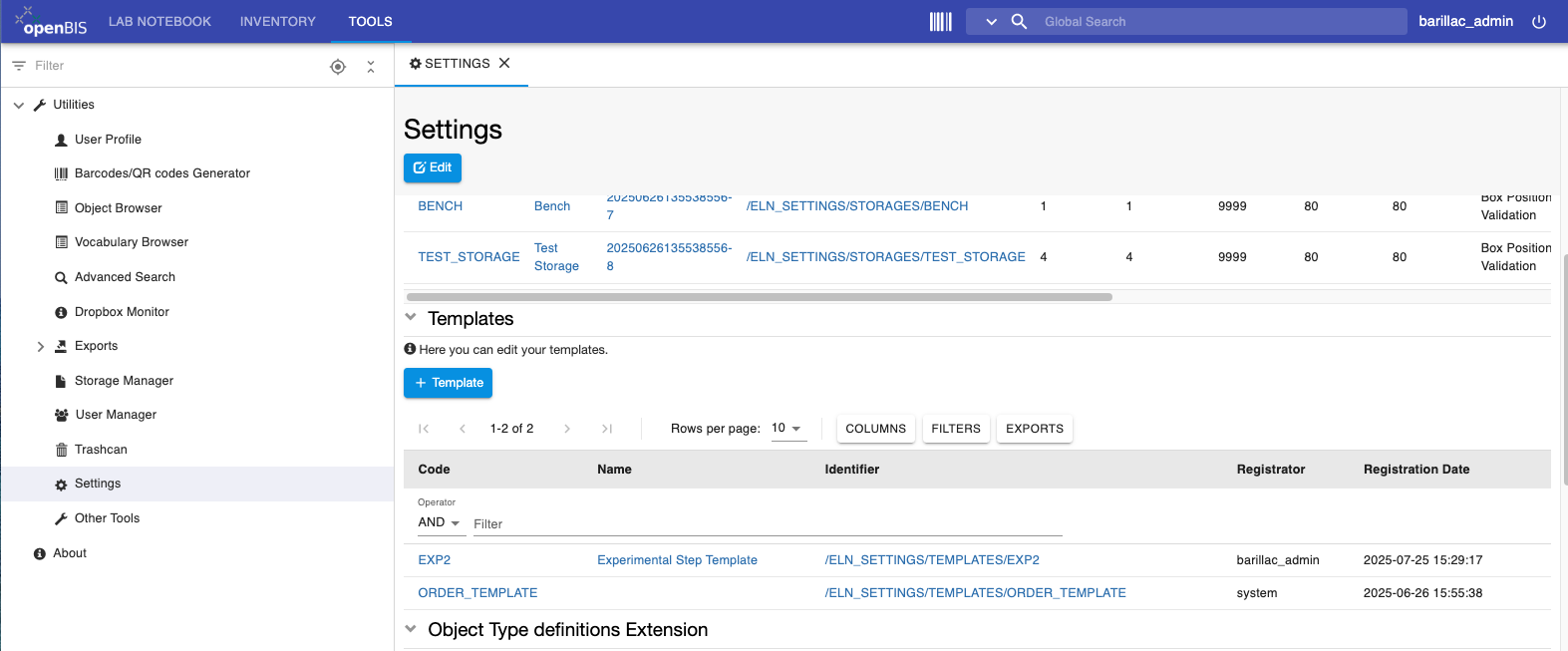Open Experimental Step Template link

click(677, 560)
